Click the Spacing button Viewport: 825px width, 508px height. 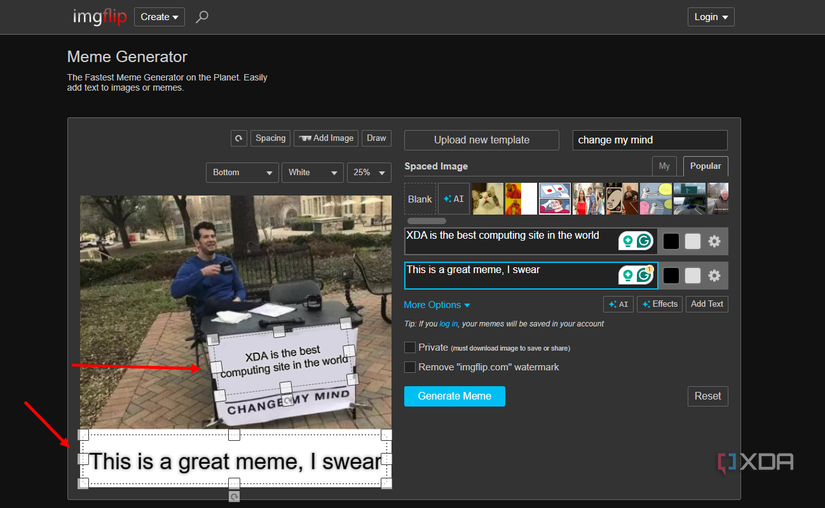(270, 138)
